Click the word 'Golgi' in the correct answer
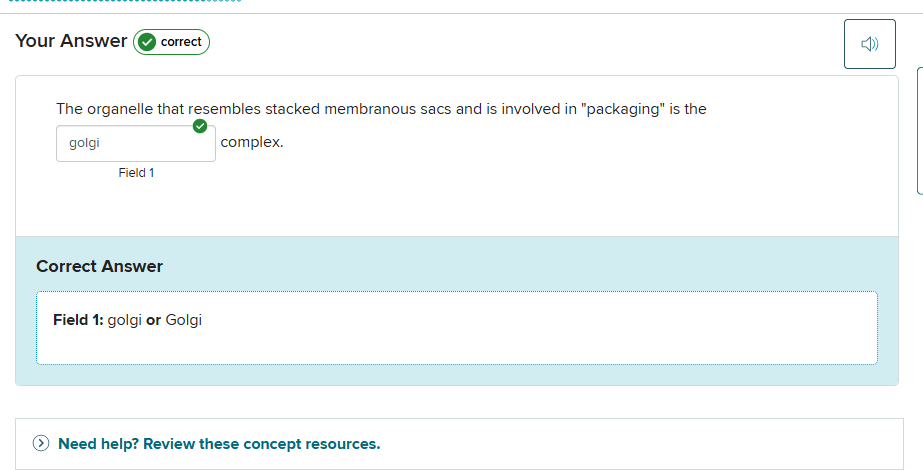The image size is (923, 470). (184, 320)
